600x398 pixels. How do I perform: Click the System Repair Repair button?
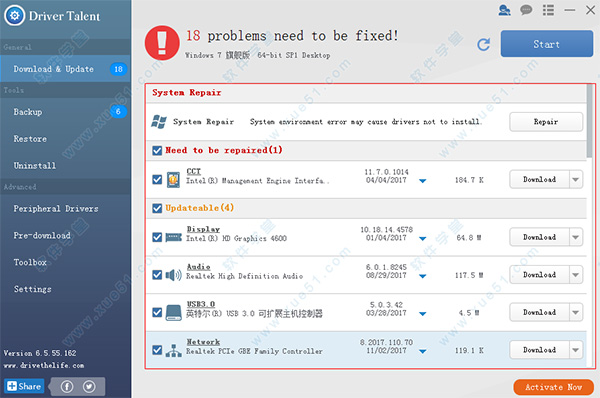coord(546,122)
